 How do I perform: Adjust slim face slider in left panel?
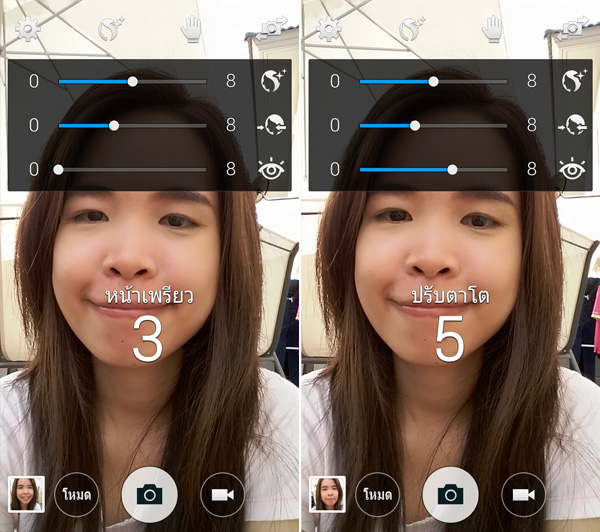tap(132, 126)
